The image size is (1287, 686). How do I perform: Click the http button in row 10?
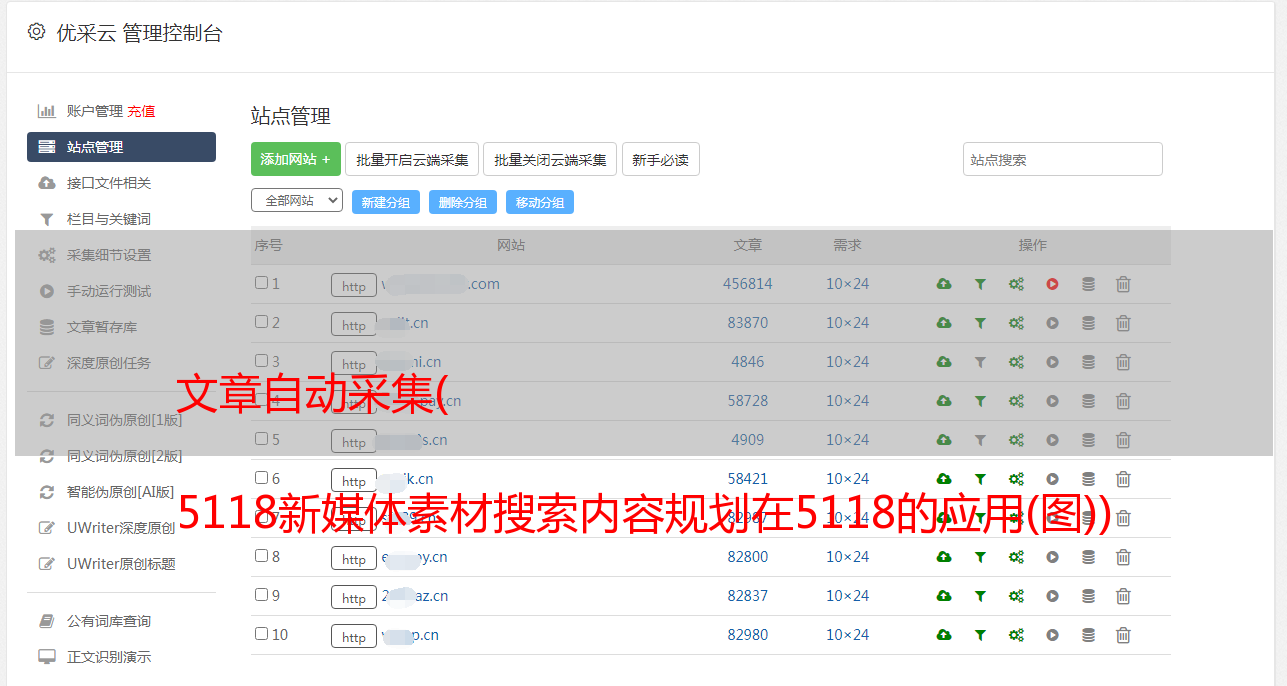(x=354, y=637)
